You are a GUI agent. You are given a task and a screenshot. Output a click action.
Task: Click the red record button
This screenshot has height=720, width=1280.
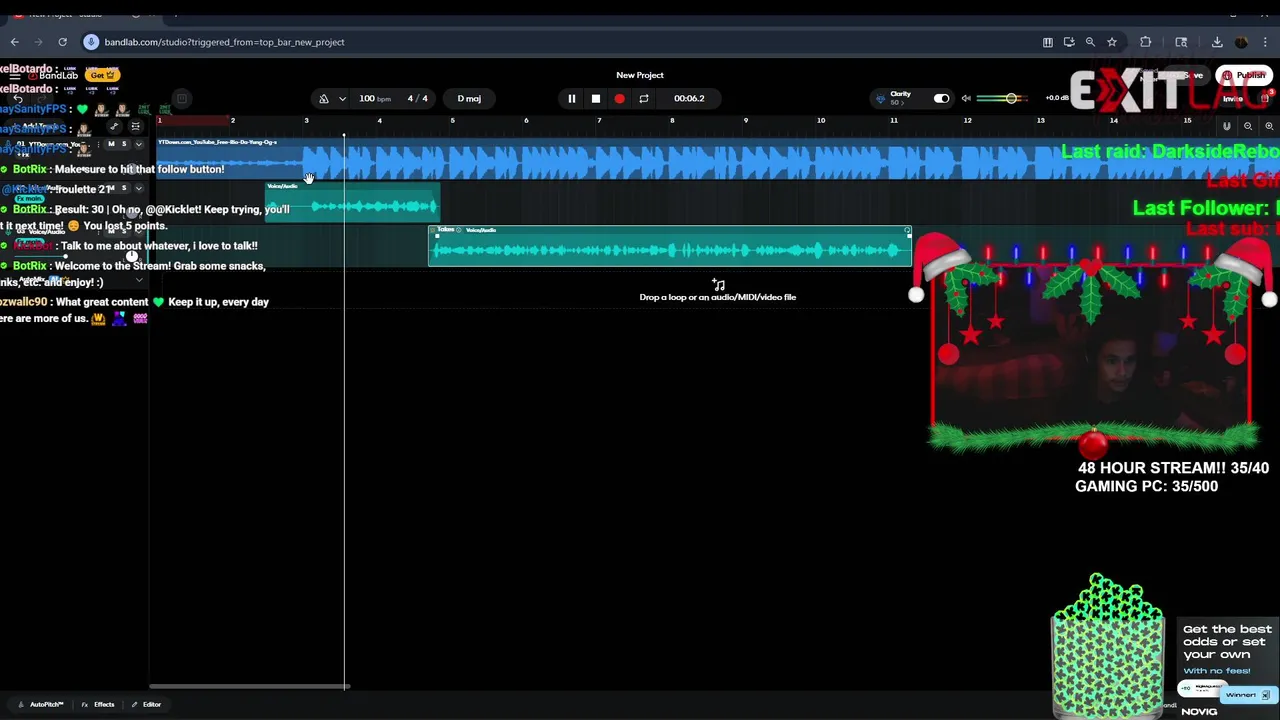point(619,98)
